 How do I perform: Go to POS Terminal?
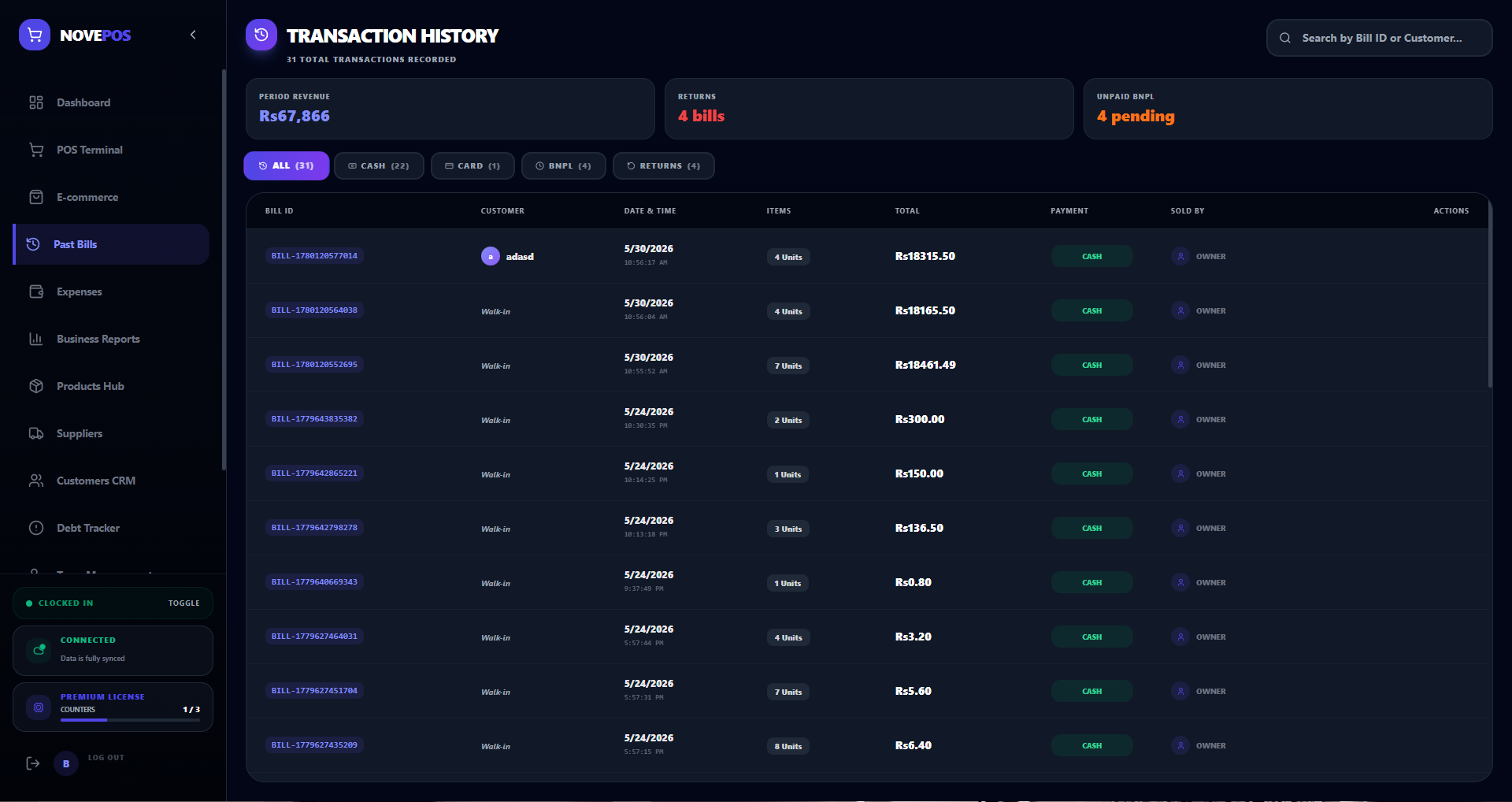111,150
